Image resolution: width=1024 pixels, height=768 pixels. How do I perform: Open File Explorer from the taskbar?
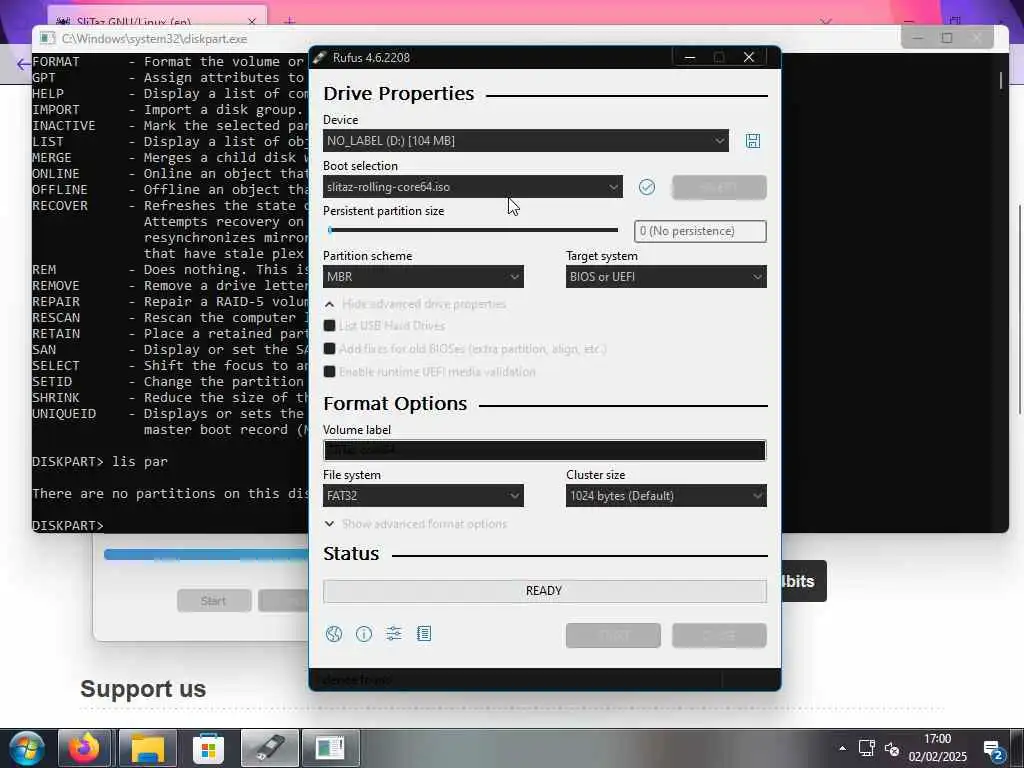coord(148,748)
